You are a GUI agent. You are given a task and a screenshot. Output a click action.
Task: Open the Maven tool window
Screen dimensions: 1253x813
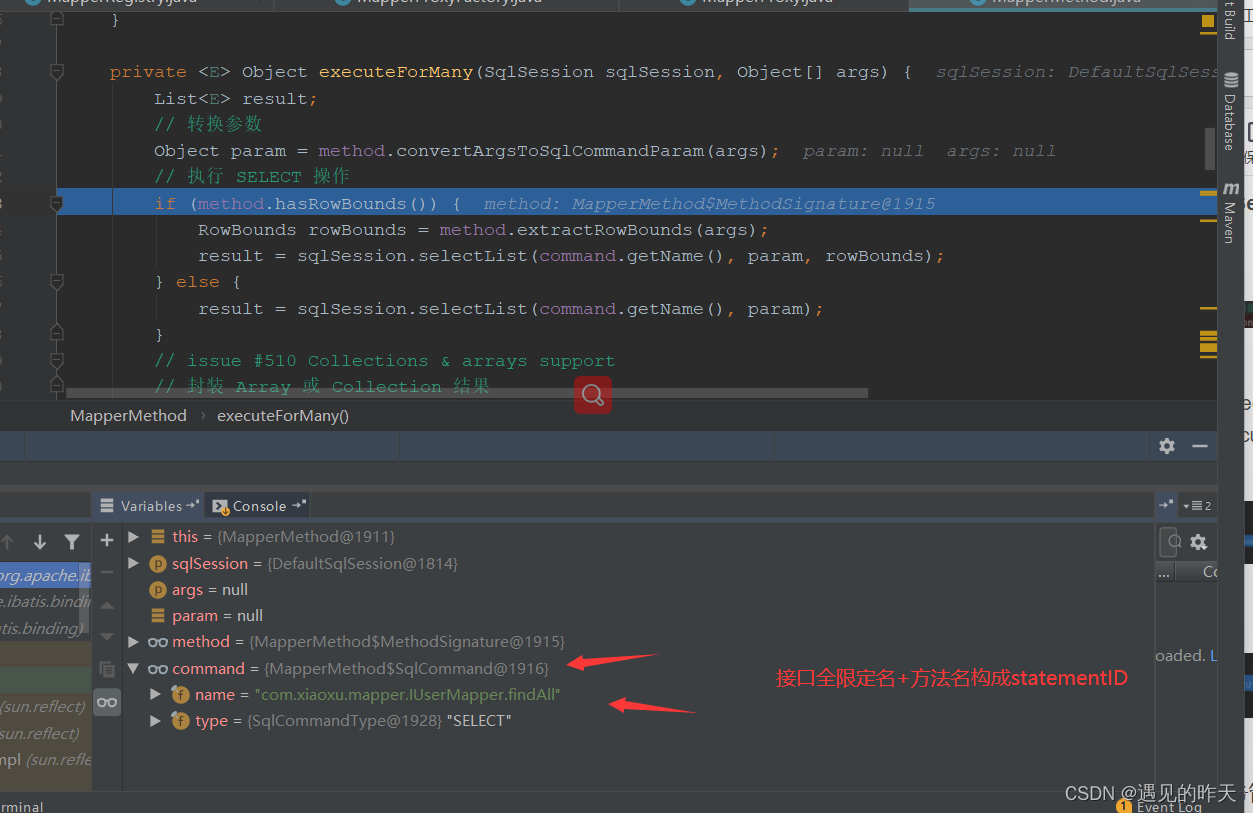pos(1230,213)
